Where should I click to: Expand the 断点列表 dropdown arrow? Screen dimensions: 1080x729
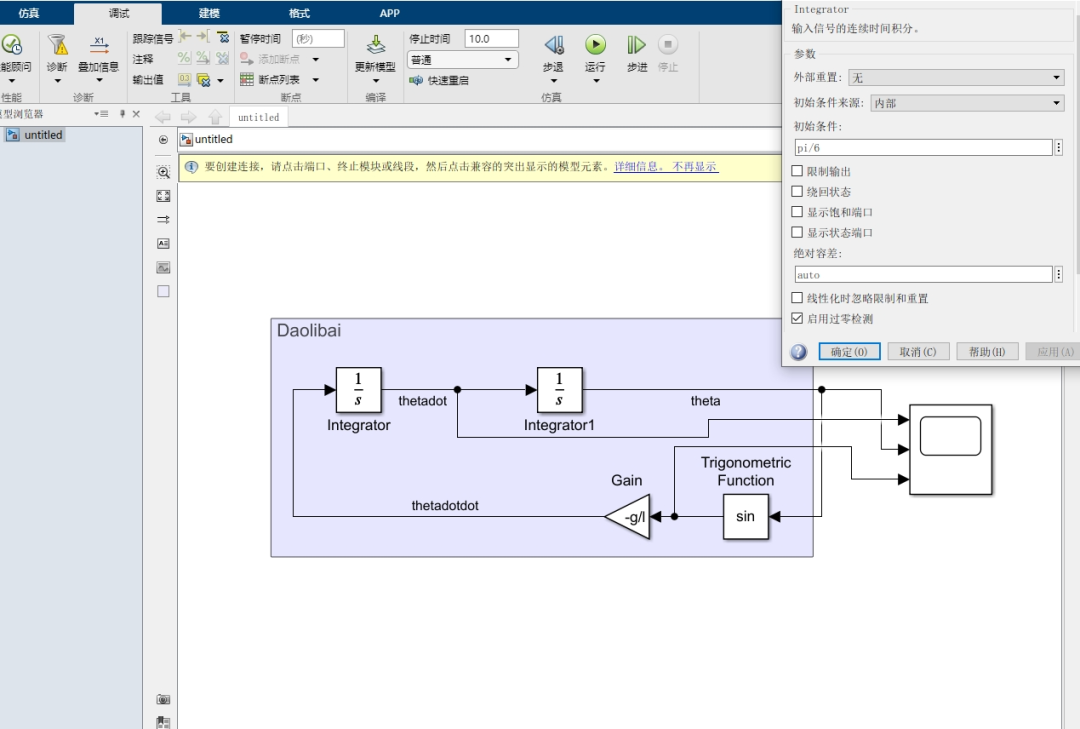tap(315, 80)
